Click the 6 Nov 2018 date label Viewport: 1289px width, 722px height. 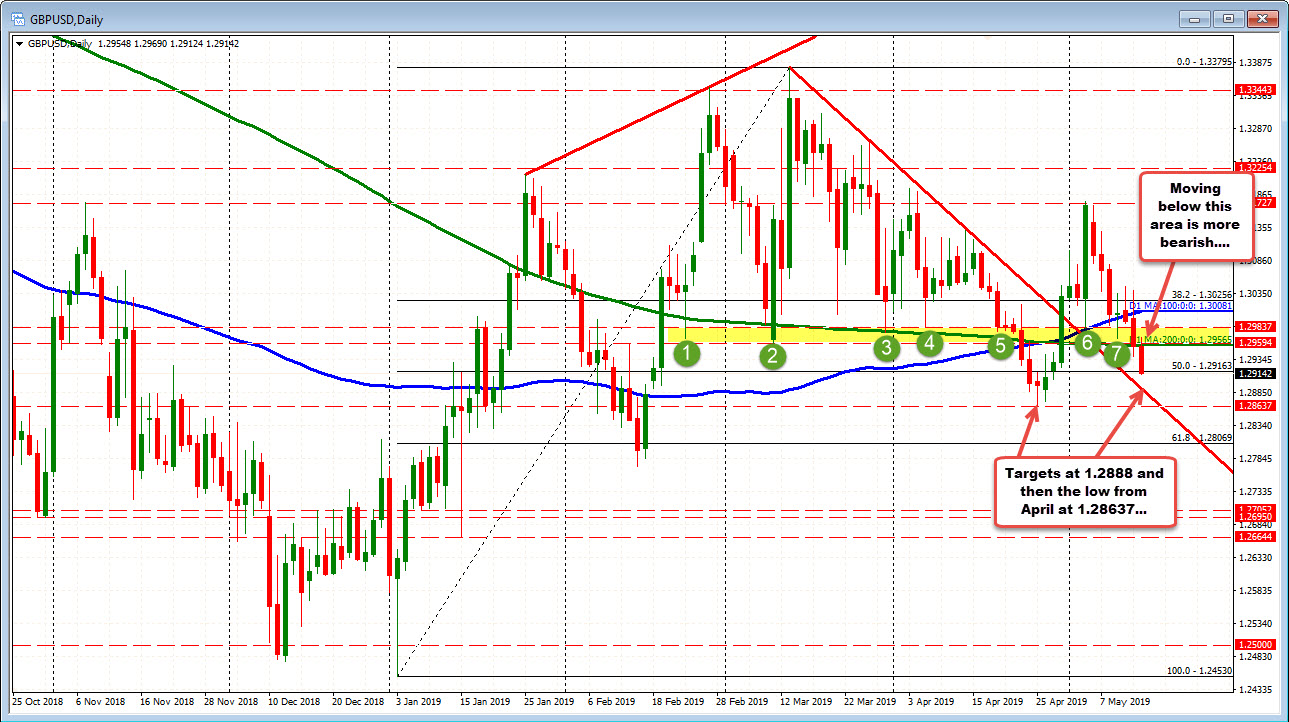[x=100, y=702]
